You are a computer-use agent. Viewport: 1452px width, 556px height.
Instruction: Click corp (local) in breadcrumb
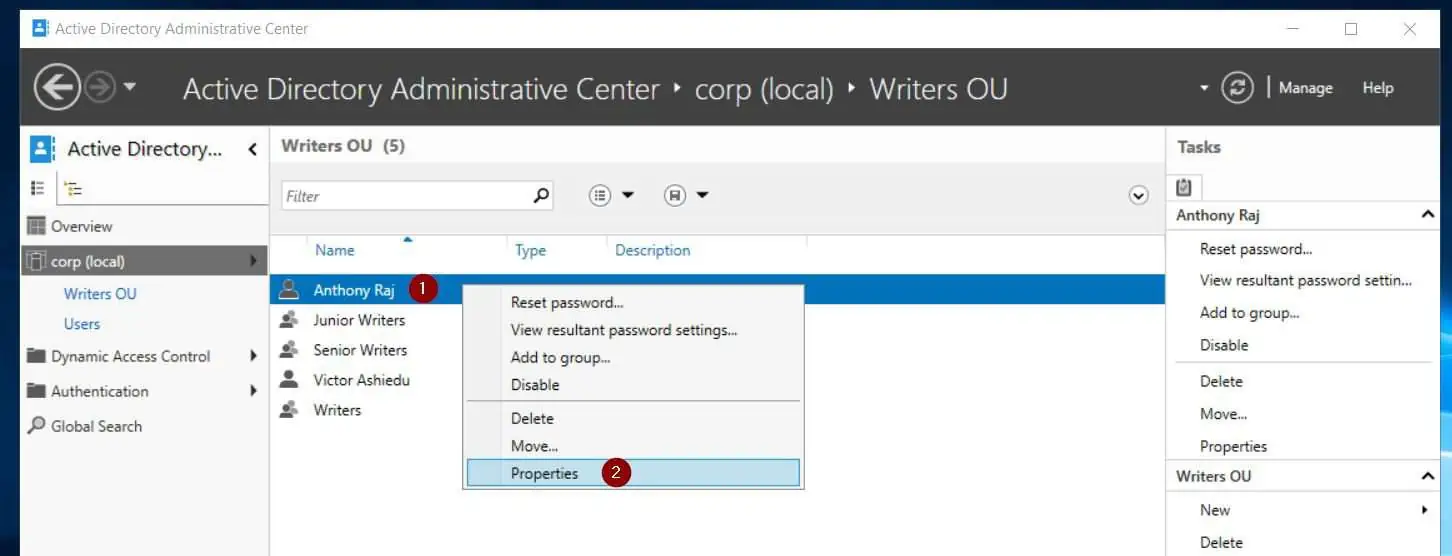(764, 89)
